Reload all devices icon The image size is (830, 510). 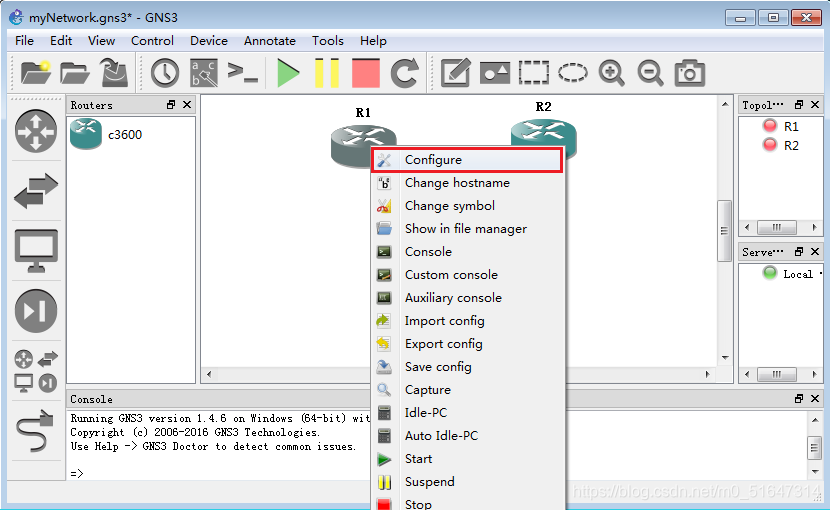[404, 73]
